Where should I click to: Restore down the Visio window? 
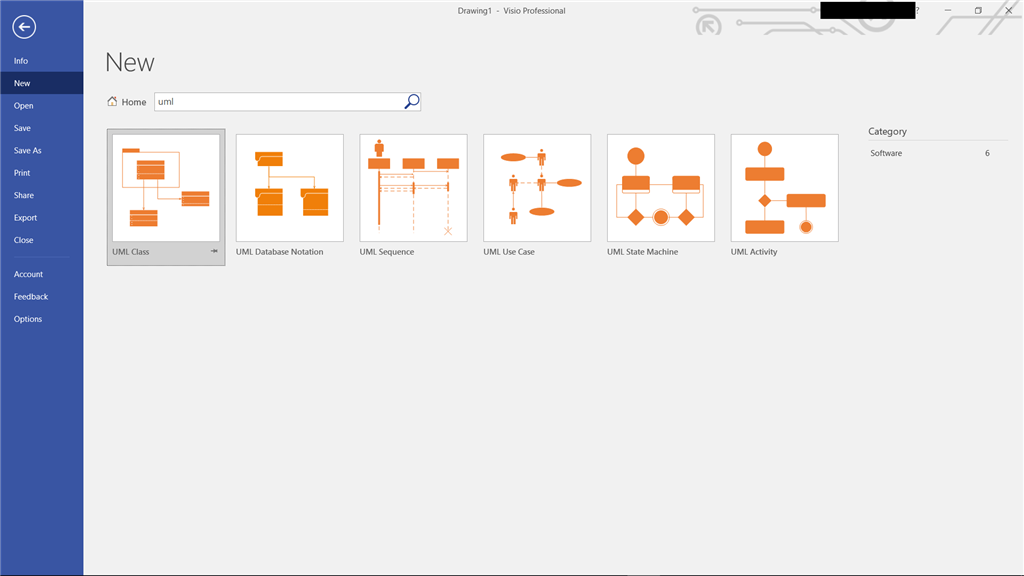pyautogui.click(x=978, y=10)
